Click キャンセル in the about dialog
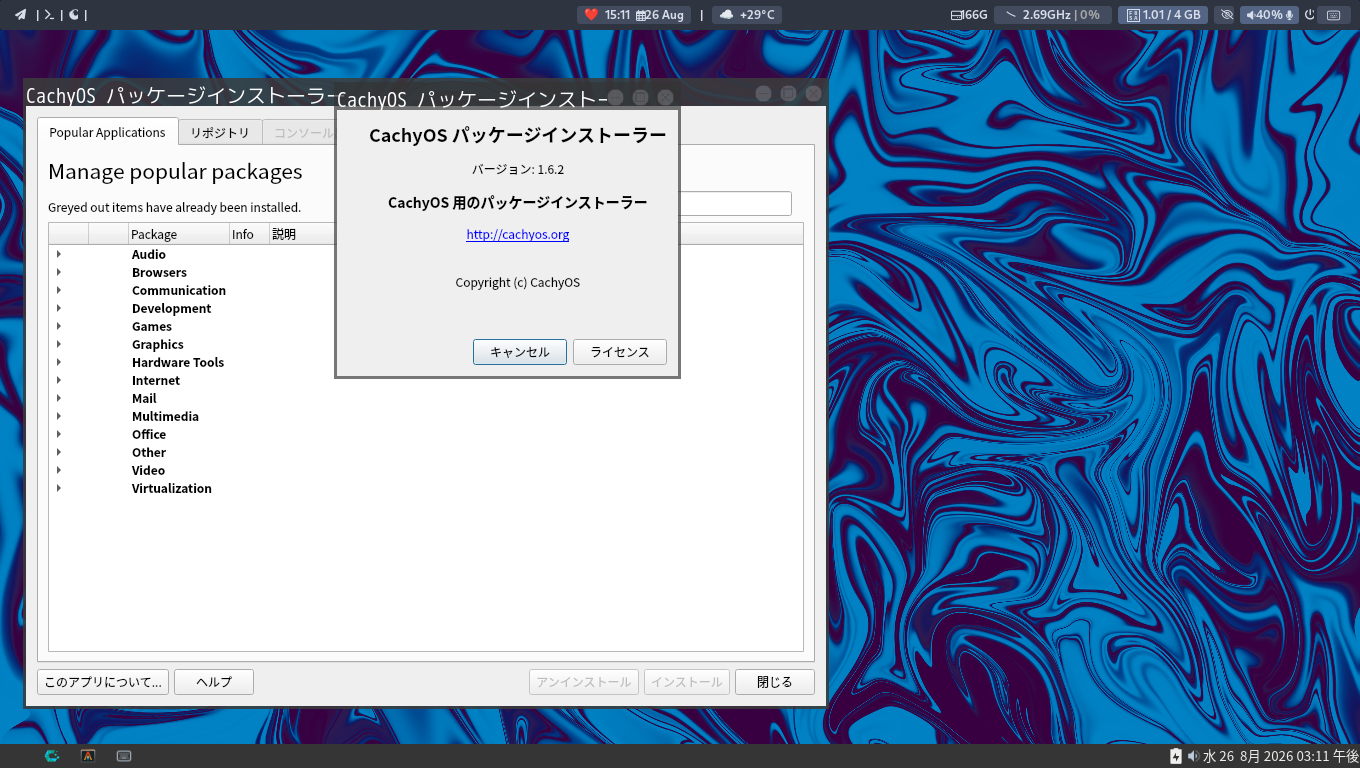The height and width of the screenshot is (768, 1360). coord(520,352)
